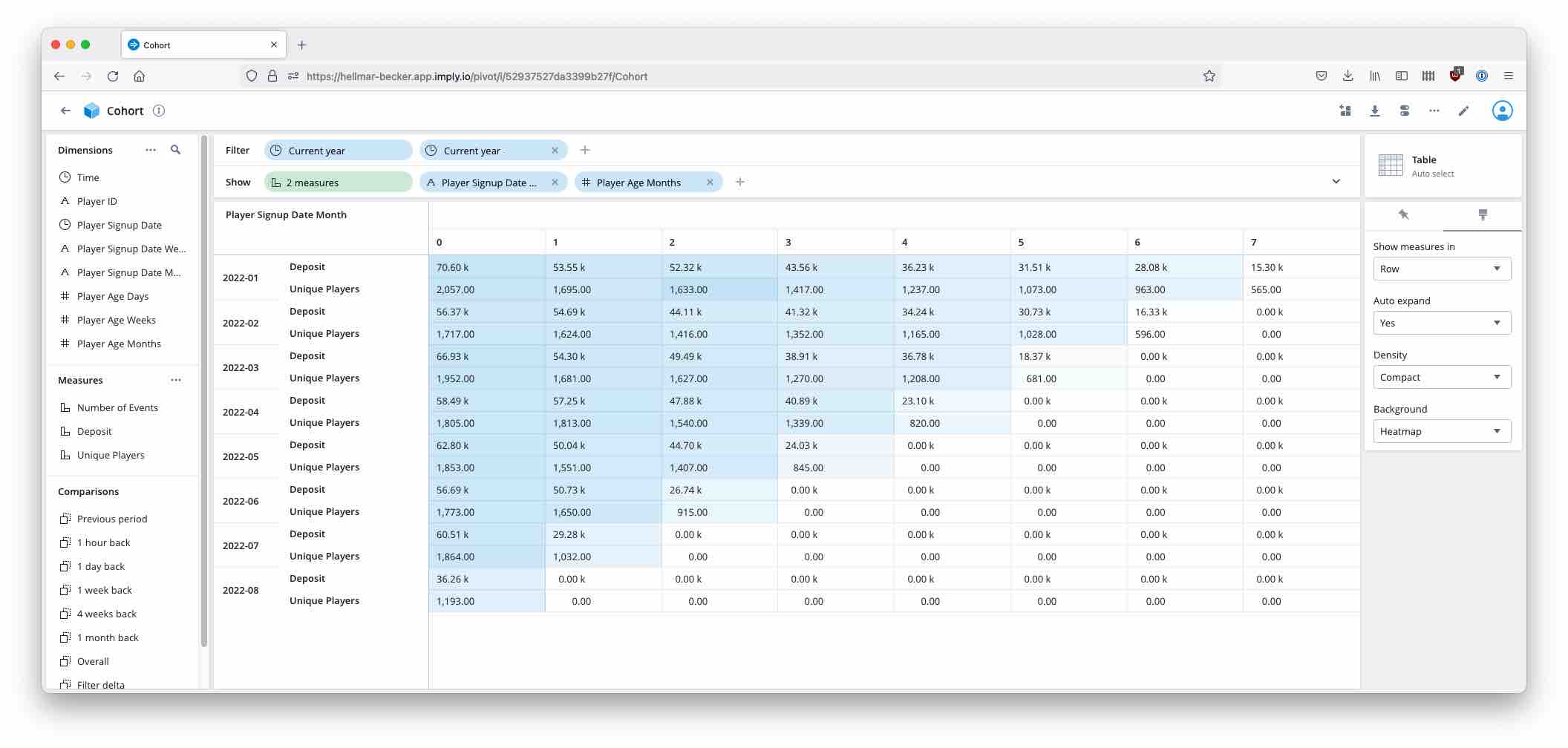The width and height of the screenshot is (1568, 748).
Task: Switch to the format paintbrush tab
Action: pos(1483,215)
